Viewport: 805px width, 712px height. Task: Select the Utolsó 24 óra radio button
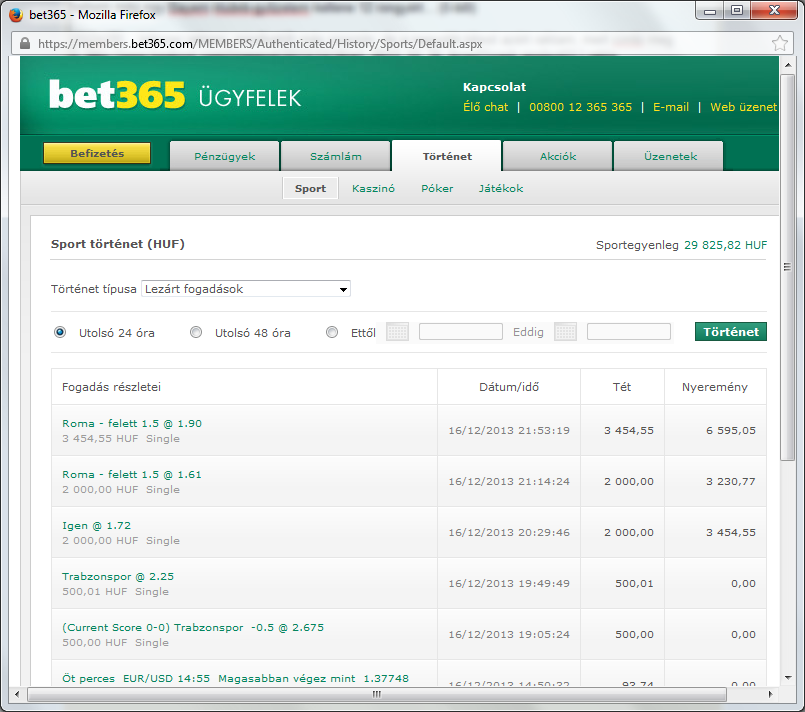(x=60, y=332)
